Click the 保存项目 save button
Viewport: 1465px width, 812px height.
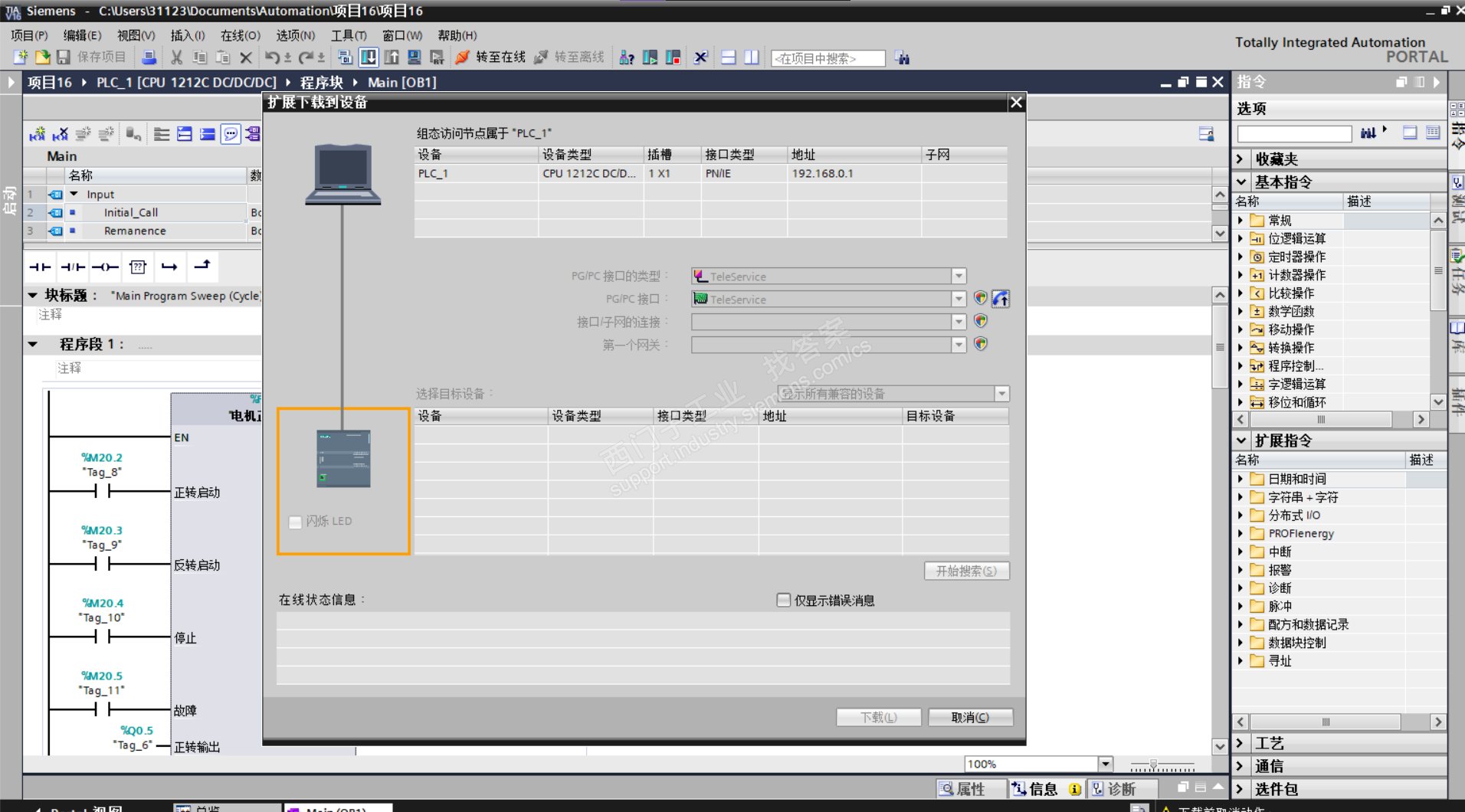tap(92, 57)
